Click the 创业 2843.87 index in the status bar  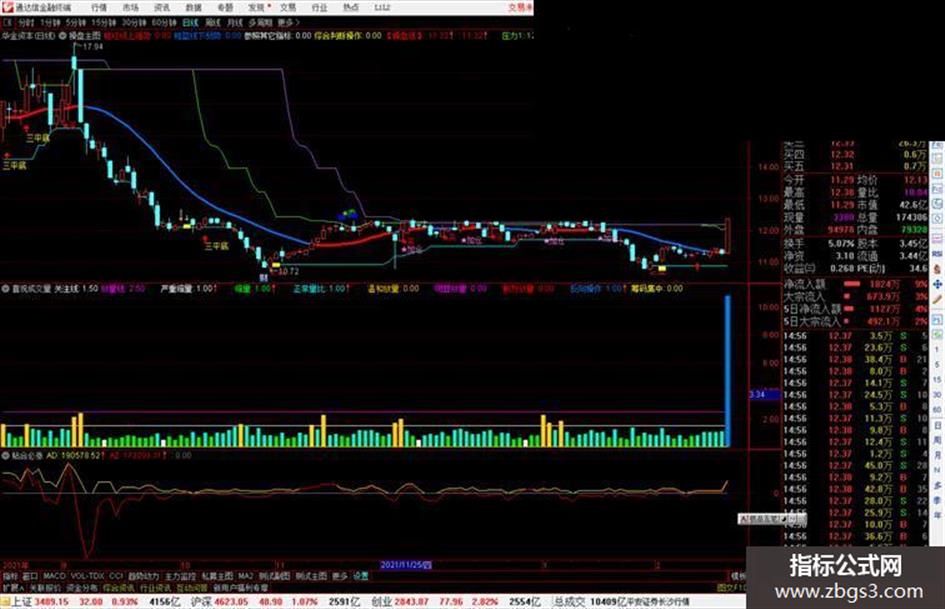[x=399, y=602]
